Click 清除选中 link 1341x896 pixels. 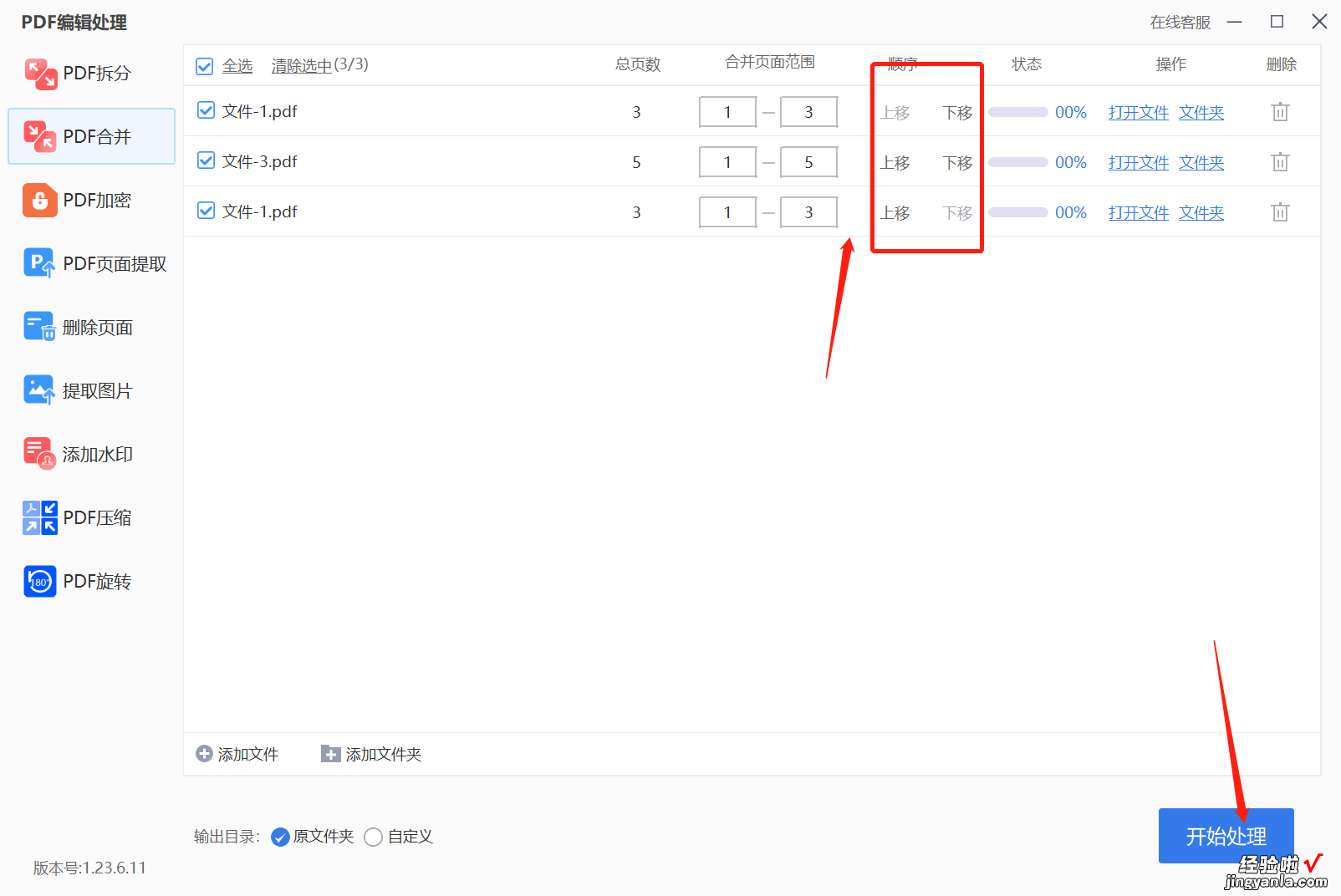tap(302, 66)
